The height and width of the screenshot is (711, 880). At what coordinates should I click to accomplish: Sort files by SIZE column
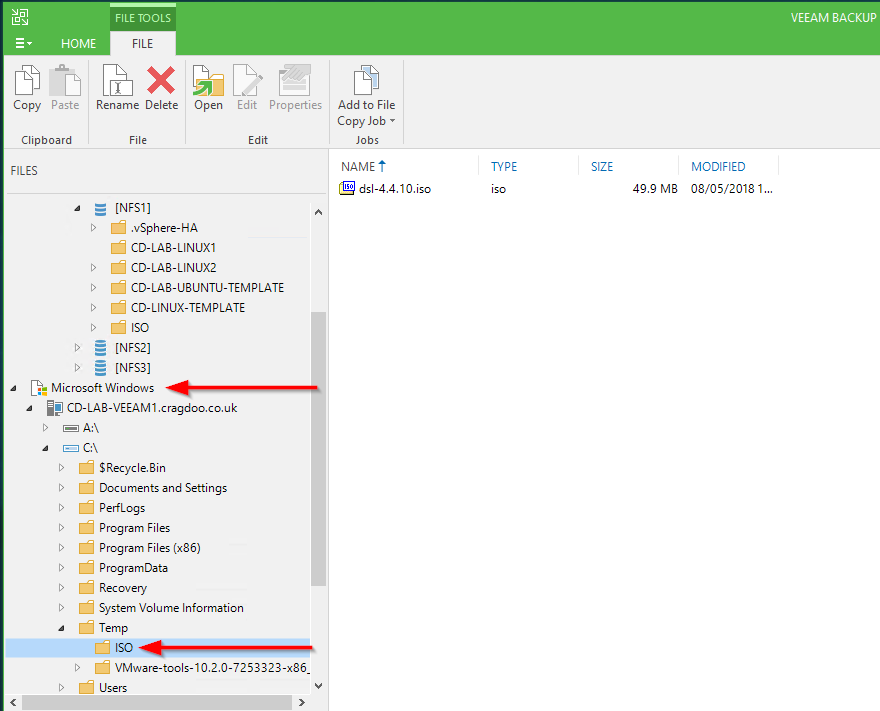point(602,167)
